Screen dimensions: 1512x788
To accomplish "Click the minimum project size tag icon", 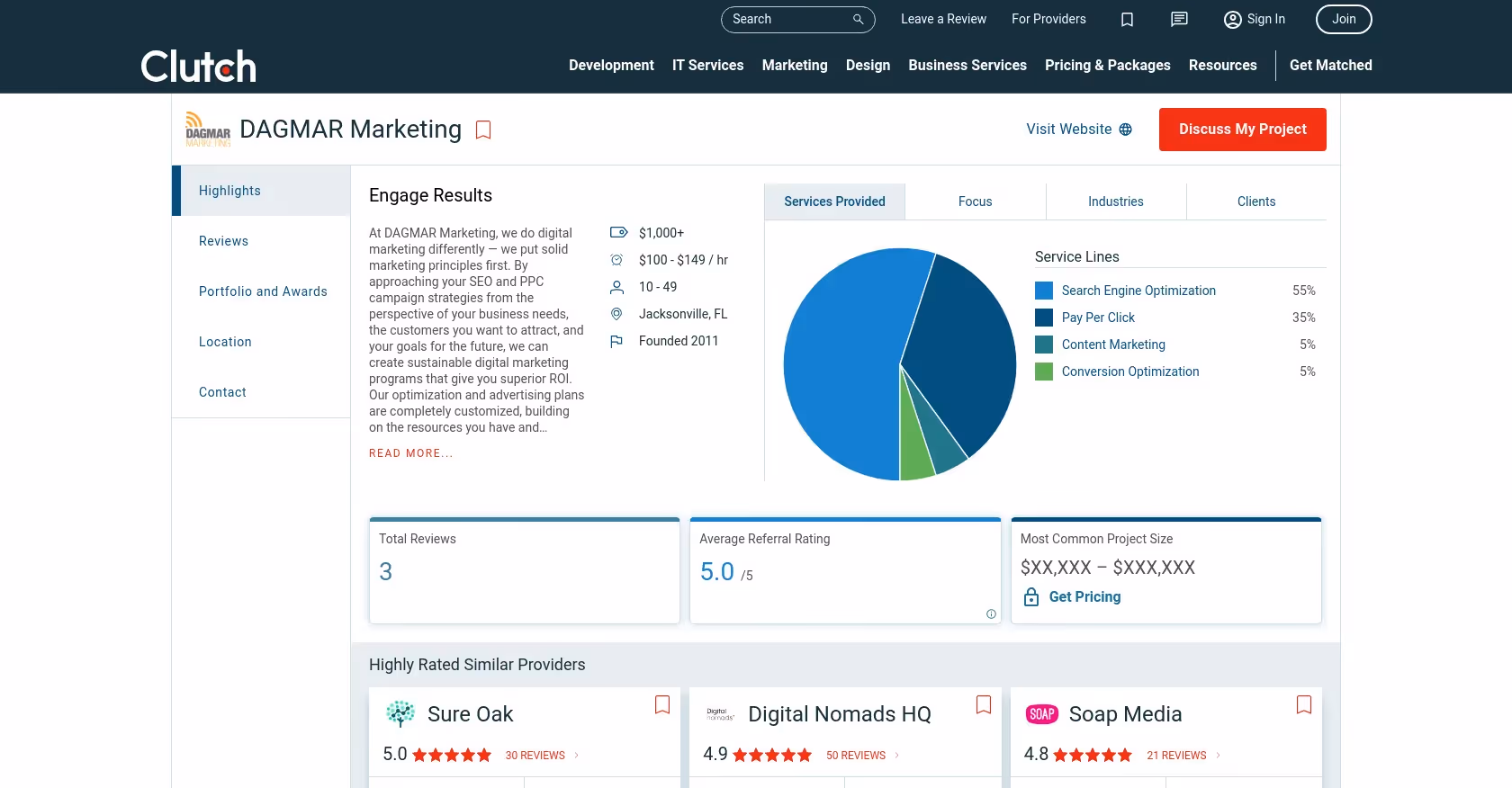I will [618, 233].
